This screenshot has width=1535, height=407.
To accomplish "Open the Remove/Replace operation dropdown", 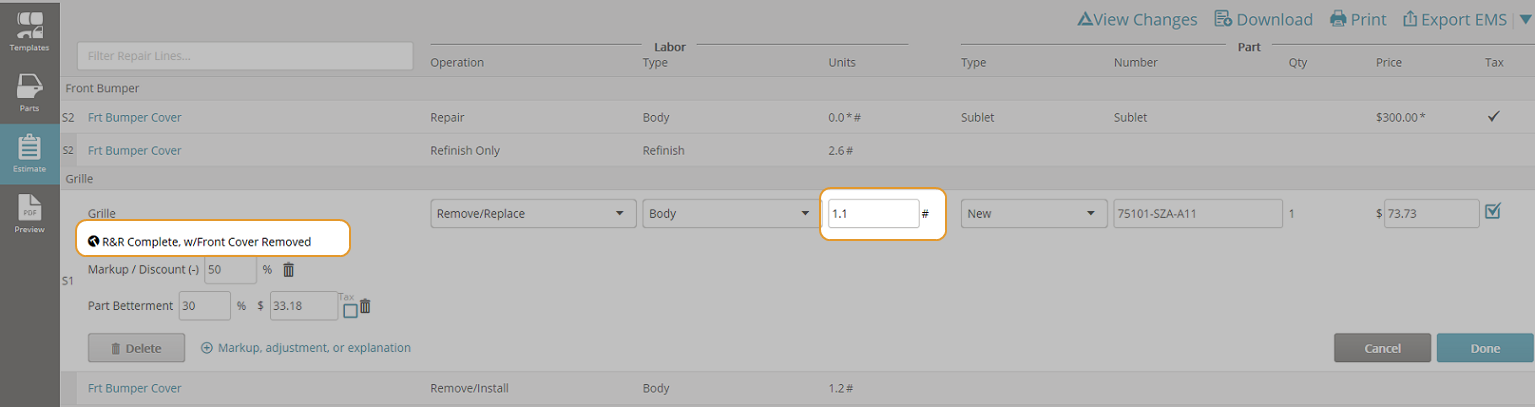I will coord(533,214).
